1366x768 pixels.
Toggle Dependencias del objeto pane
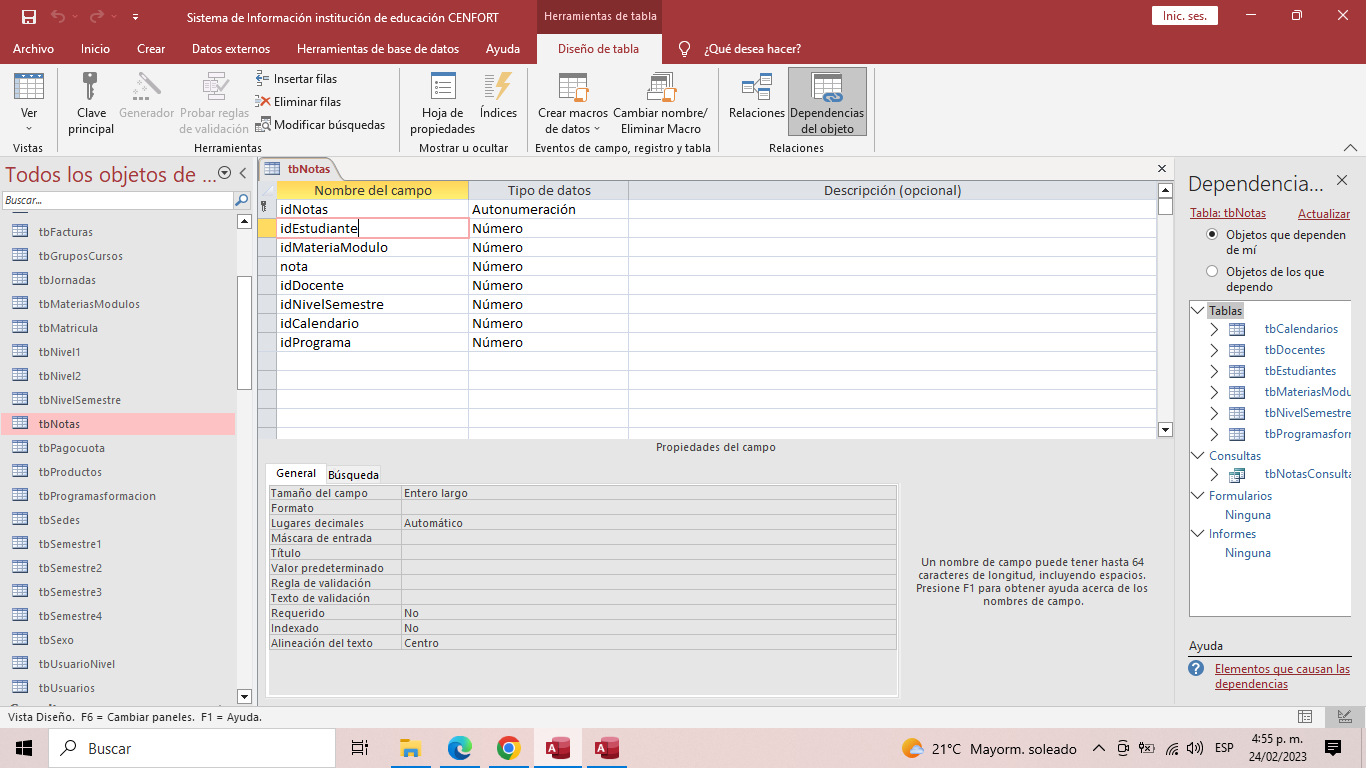point(827,104)
